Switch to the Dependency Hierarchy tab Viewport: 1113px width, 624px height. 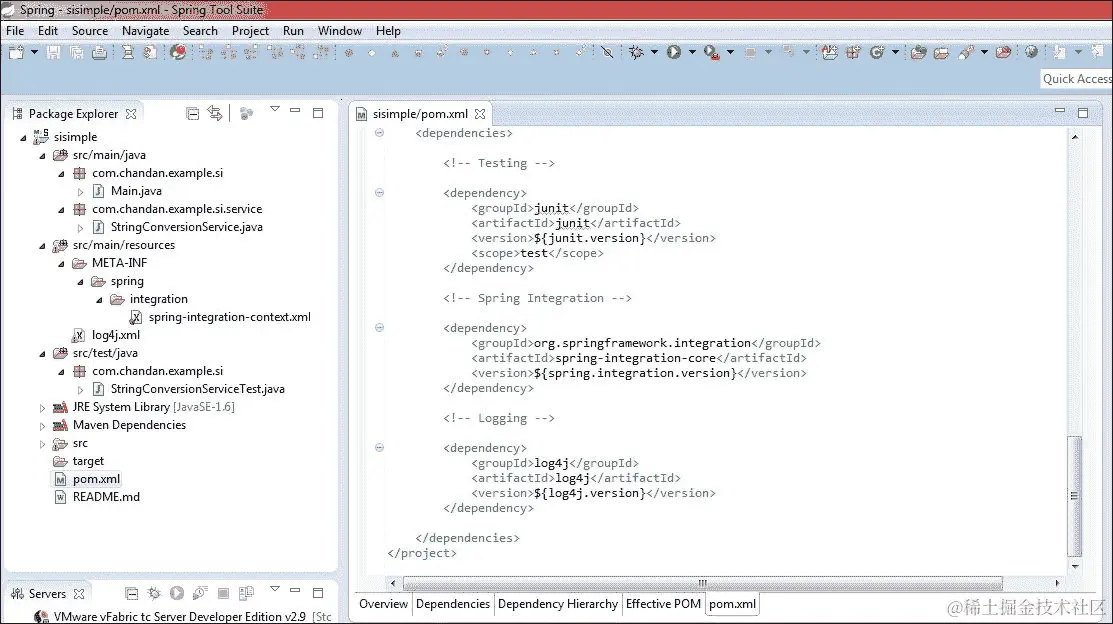[x=558, y=604]
